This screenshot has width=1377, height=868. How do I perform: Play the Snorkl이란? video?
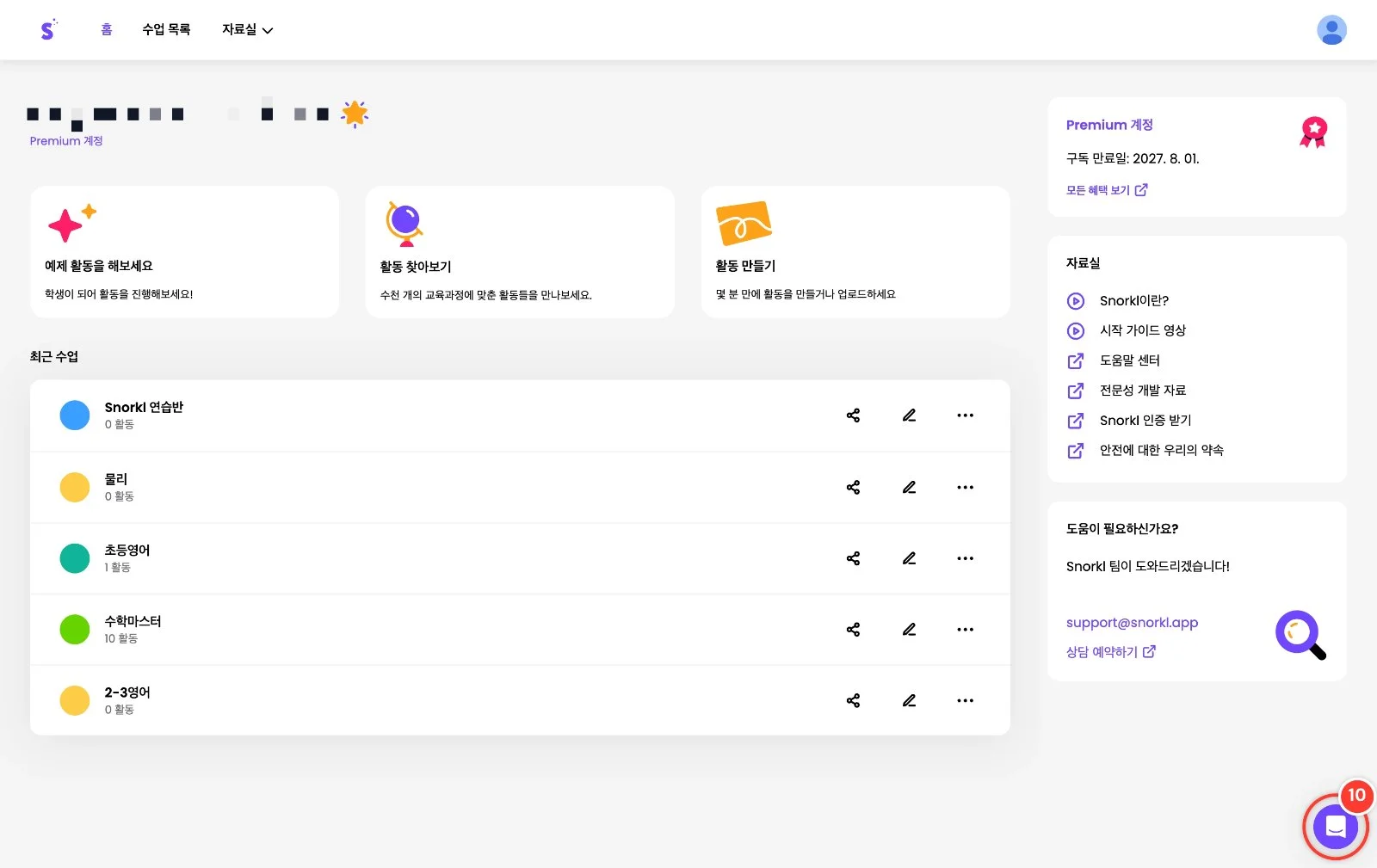[1117, 301]
